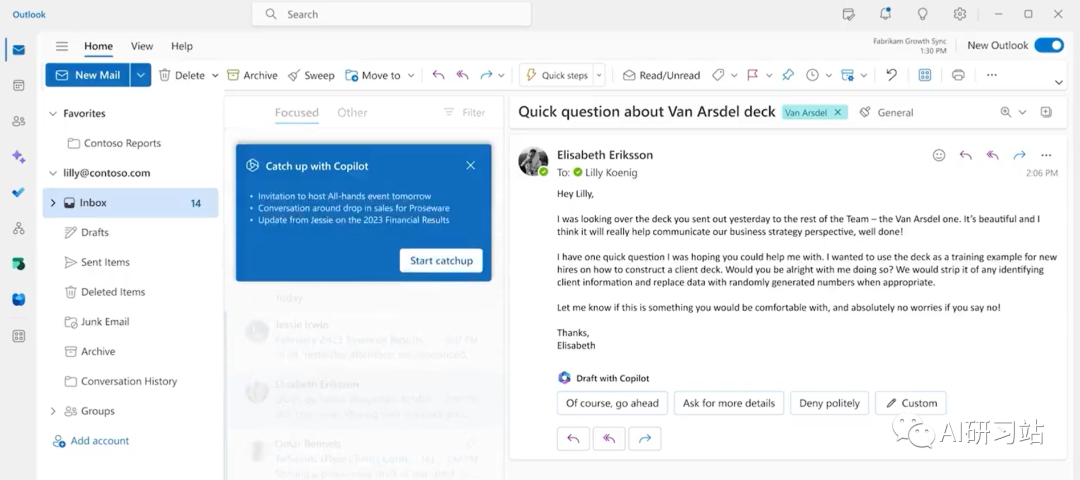Open the notifications bell in title bar
This screenshot has height=480, width=1080.
[x=886, y=14]
